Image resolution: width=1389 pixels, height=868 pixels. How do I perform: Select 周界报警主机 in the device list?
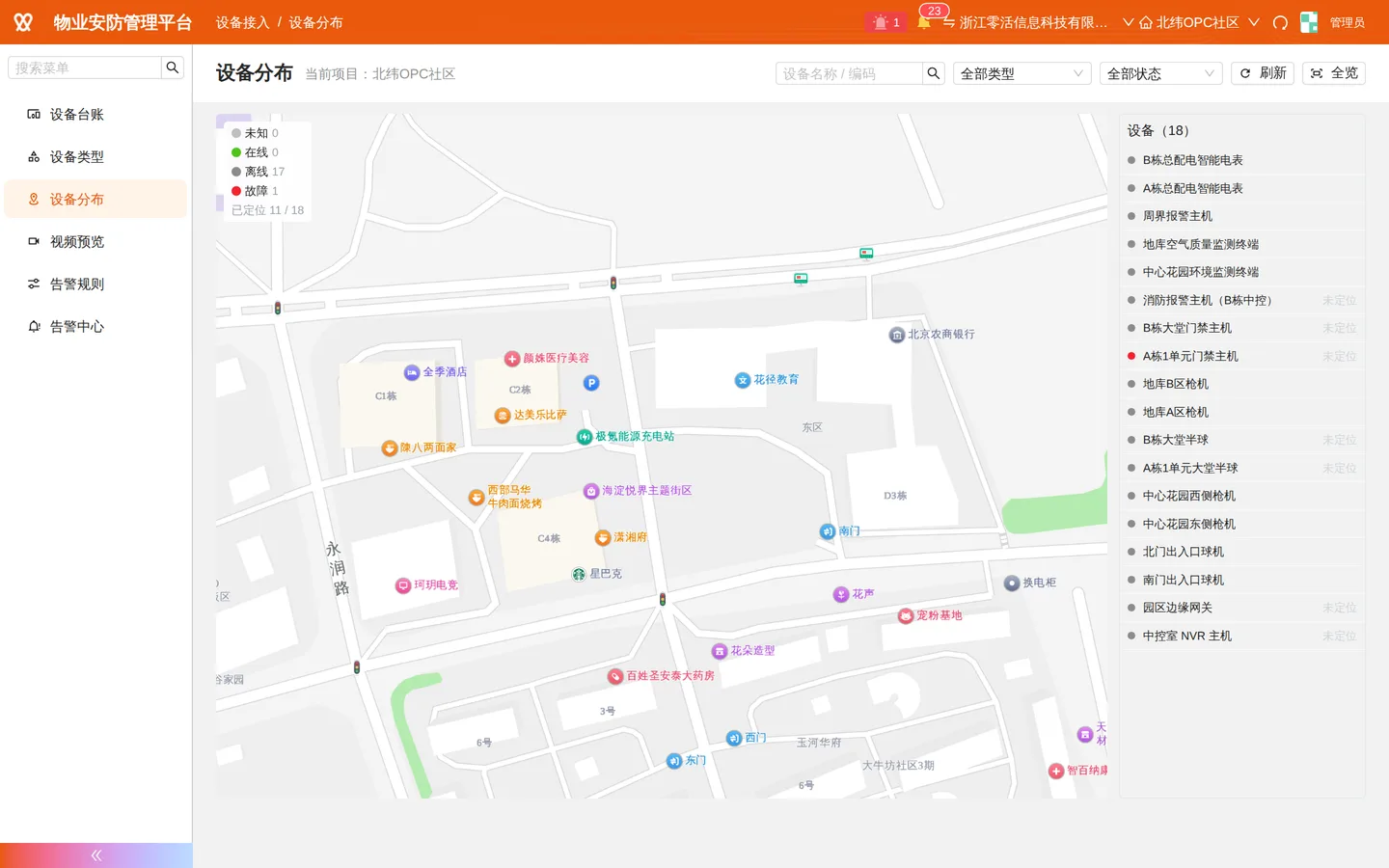pos(1242,216)
